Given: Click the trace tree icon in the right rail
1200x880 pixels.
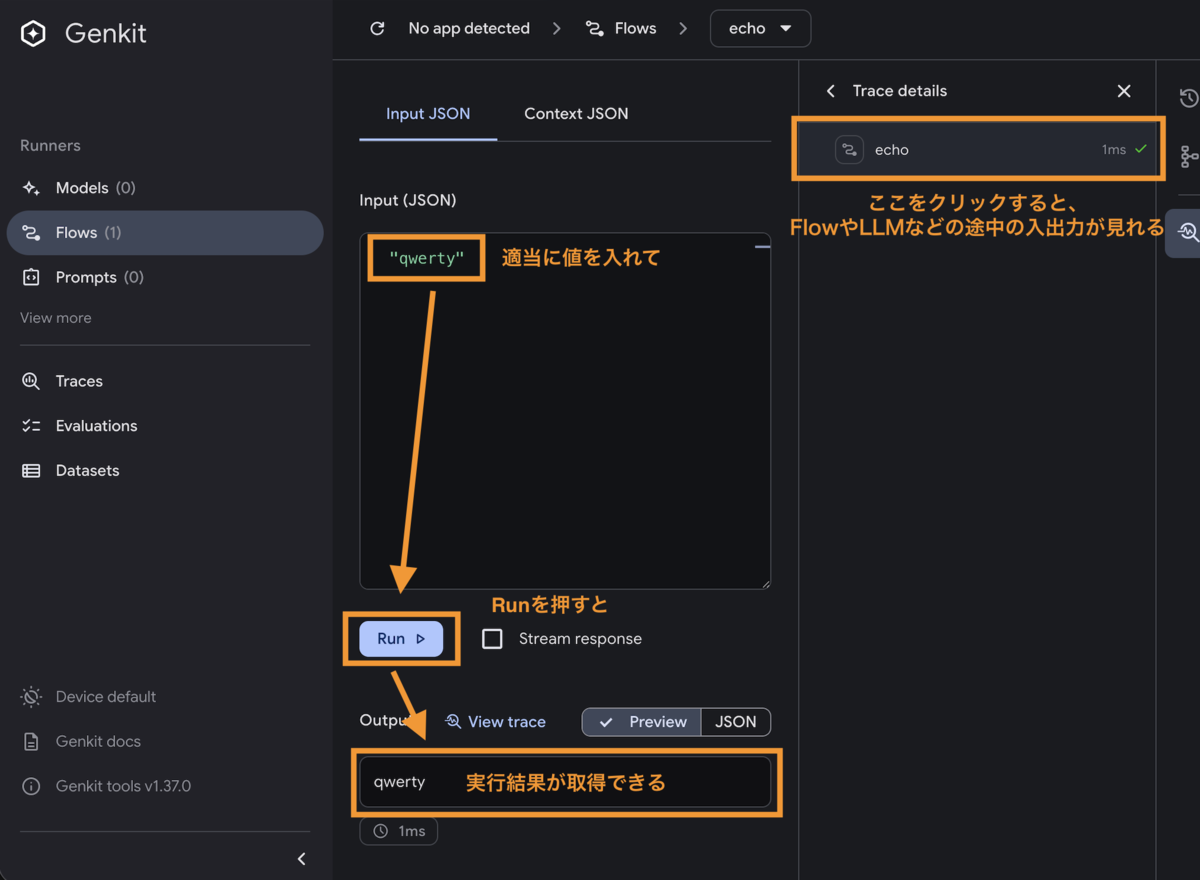Looking at the screenshot, I should pos(1188,156).
